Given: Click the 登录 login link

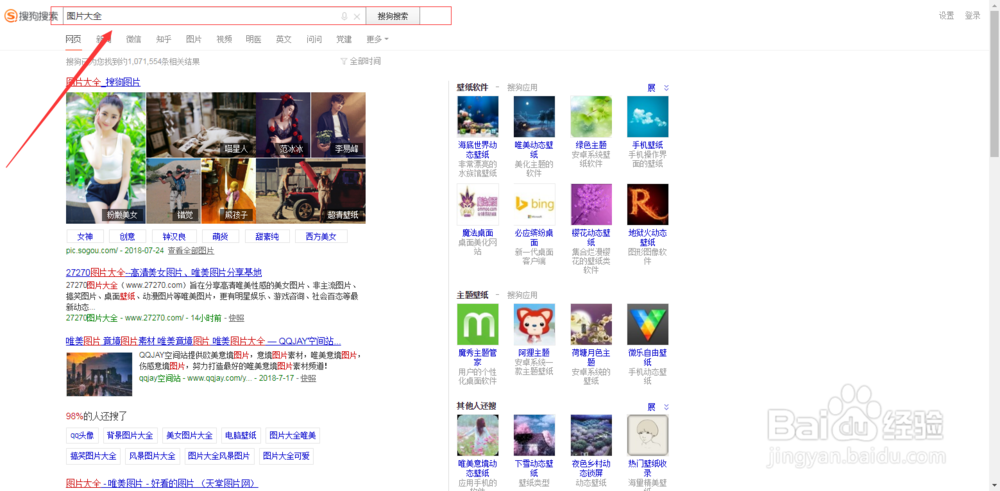Looking at the screenshot, I should 973,16.
